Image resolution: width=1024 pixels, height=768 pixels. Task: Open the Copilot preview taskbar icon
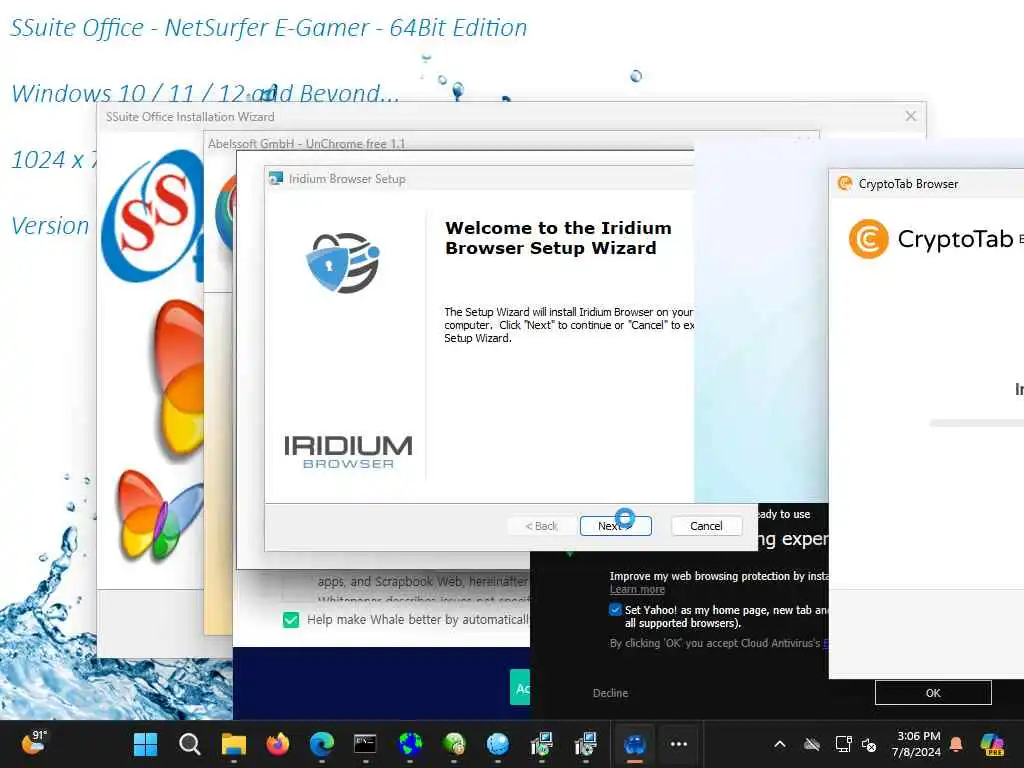pyautogui.click(x=992, y=744)
